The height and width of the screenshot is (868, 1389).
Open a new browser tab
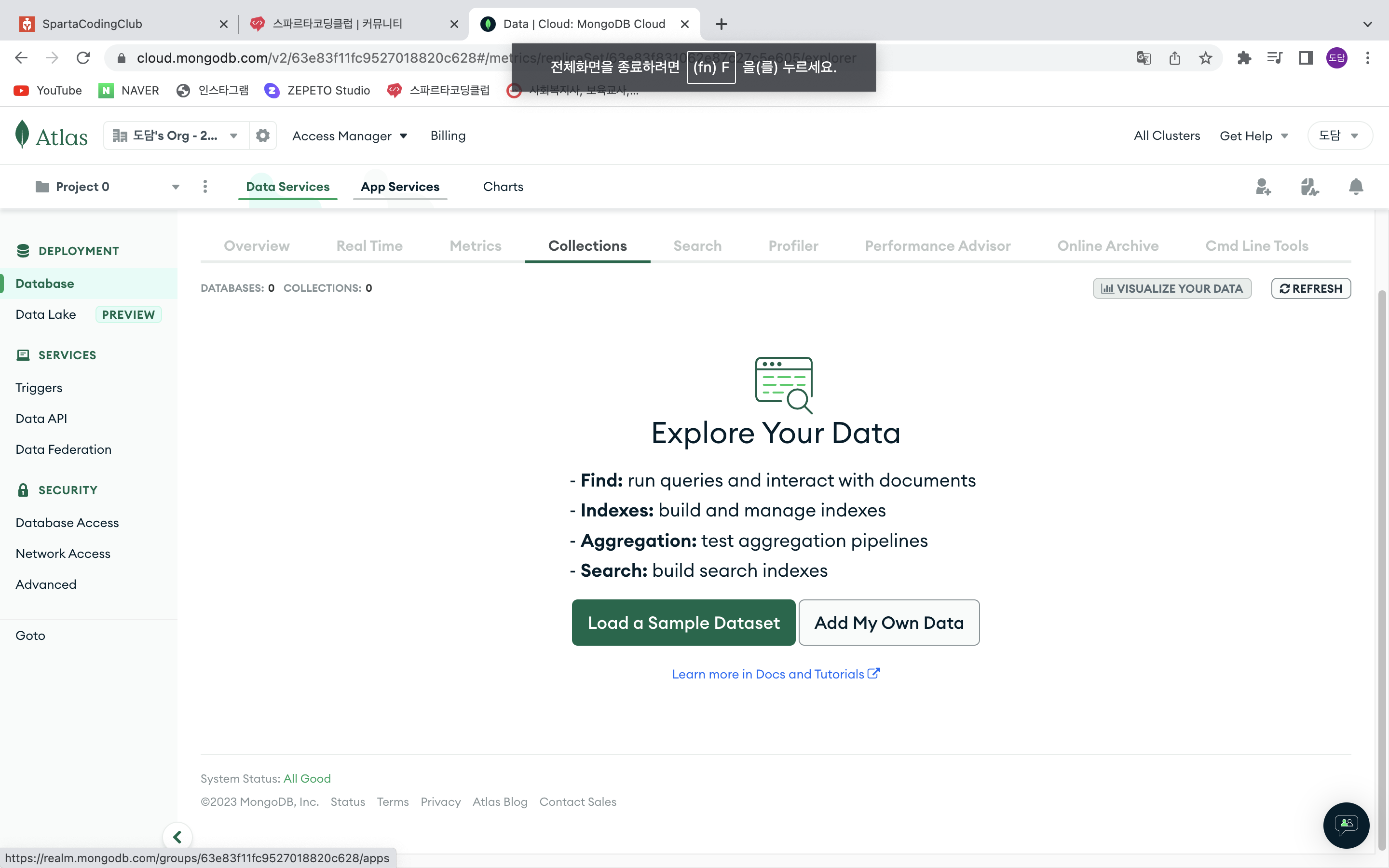(722, 24)
